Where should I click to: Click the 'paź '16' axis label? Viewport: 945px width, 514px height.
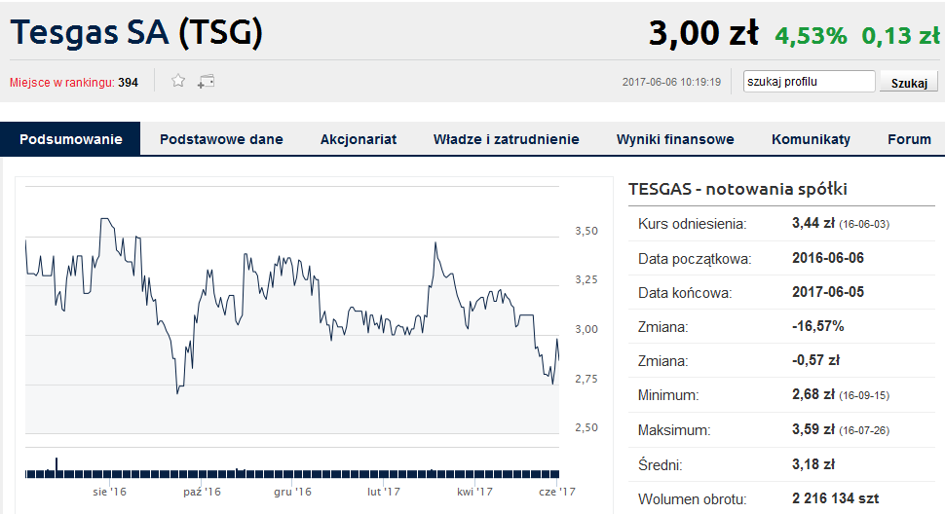(x=201, y=492)
